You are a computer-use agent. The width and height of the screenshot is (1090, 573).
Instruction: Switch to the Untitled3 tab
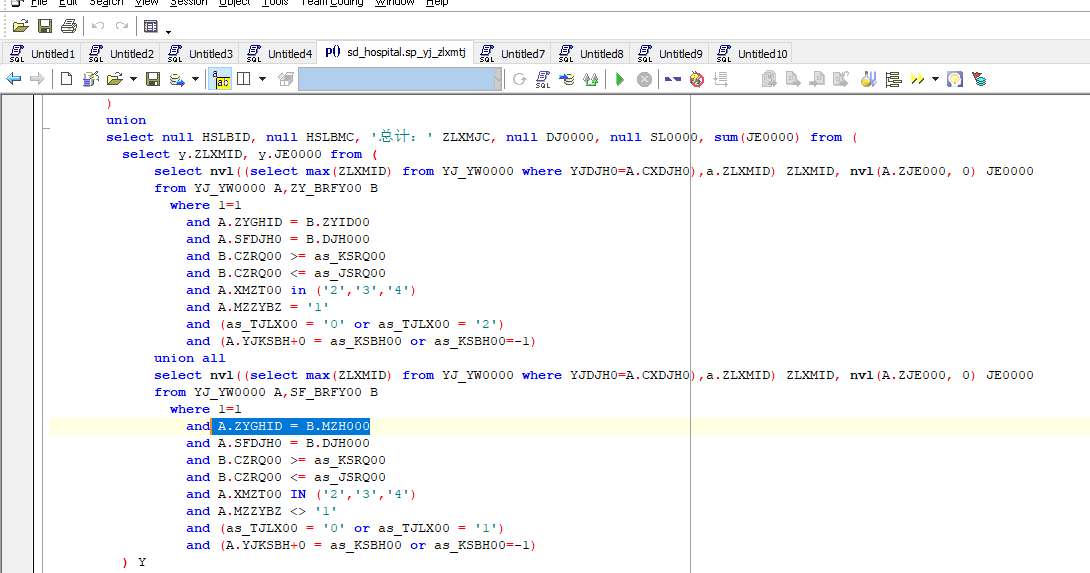(x=200, y=53)
